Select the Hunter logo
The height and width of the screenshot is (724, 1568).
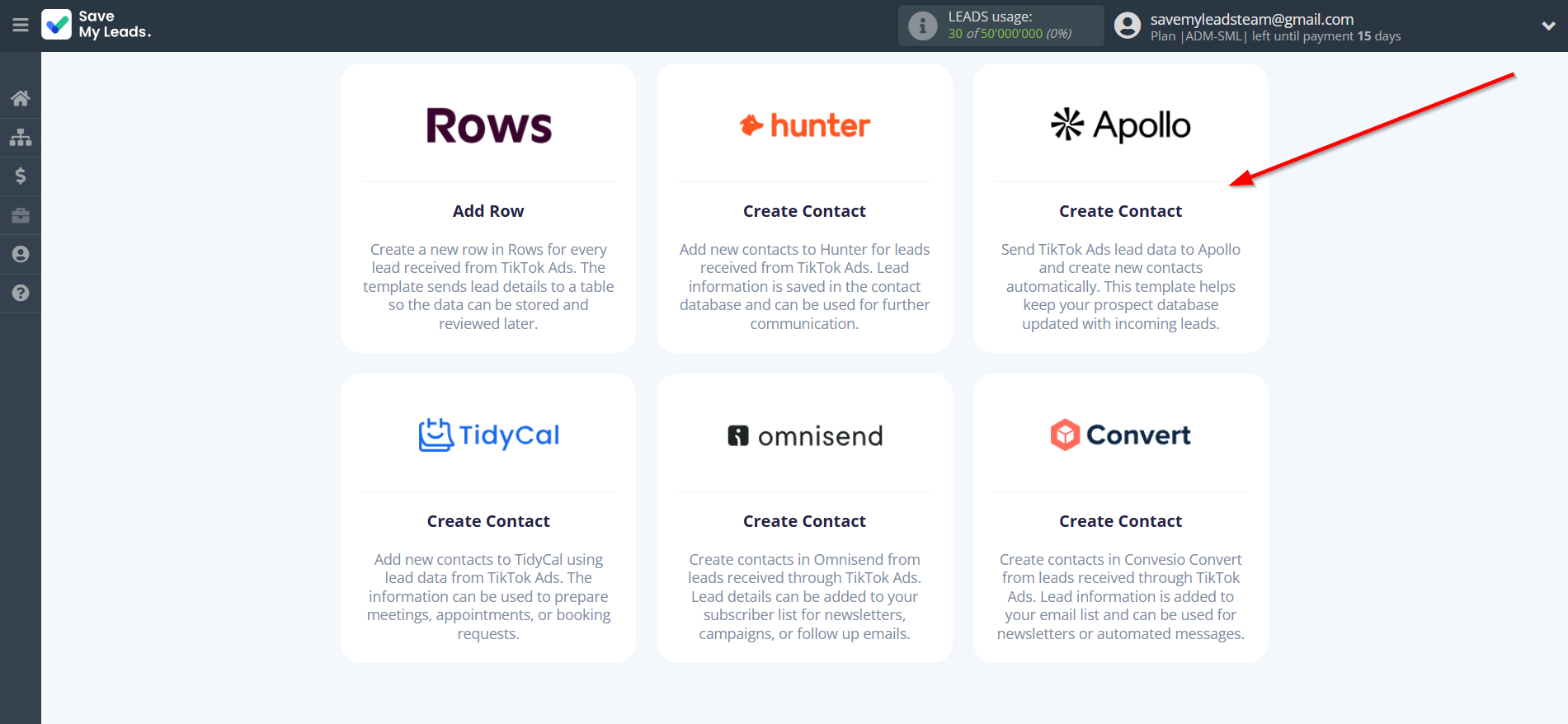tap(805, 125)
